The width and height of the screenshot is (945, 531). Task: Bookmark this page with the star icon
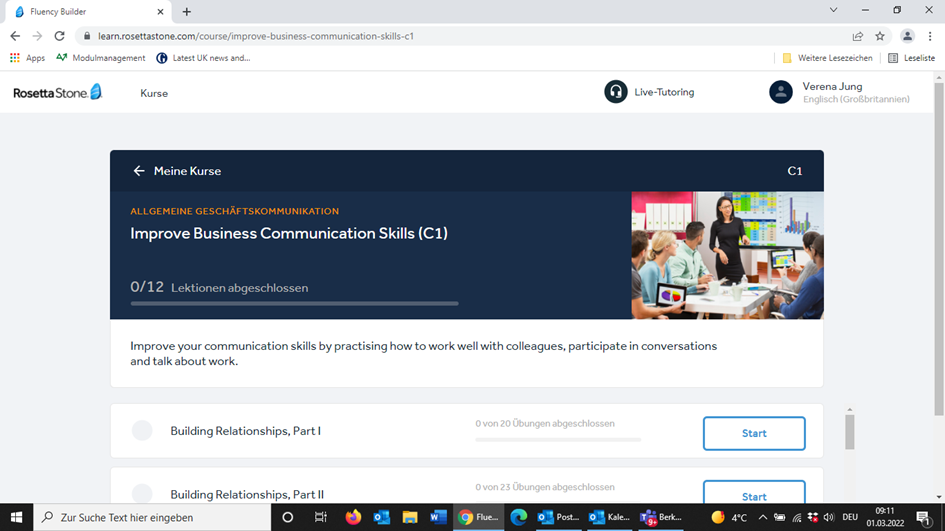(x=880, y=36)
